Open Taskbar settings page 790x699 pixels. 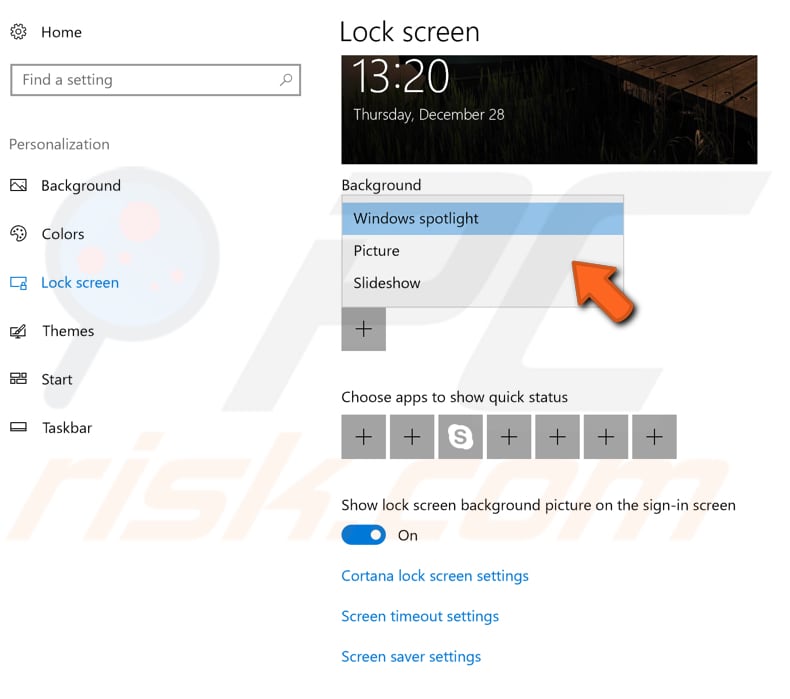point(67,428)
